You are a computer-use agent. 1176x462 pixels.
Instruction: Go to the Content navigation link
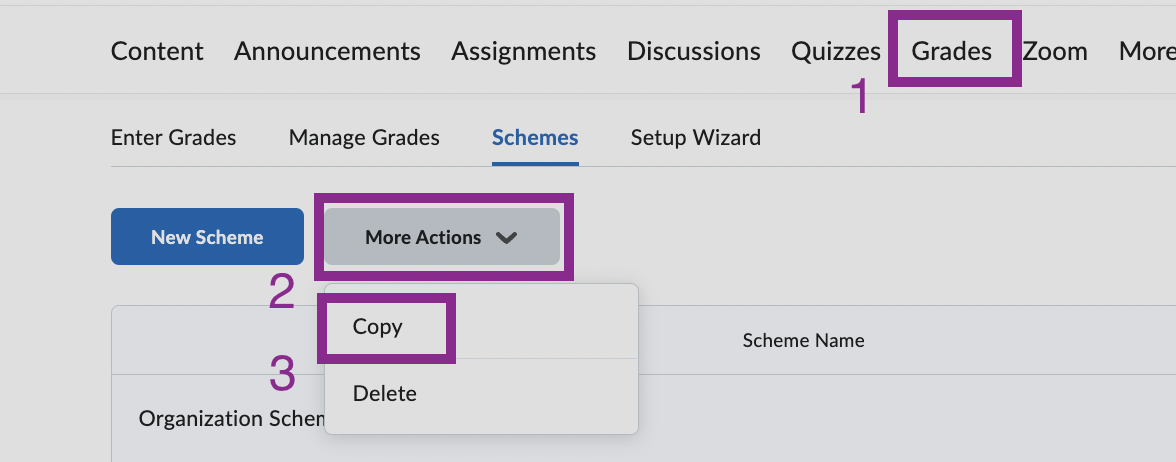pos(157,51)
